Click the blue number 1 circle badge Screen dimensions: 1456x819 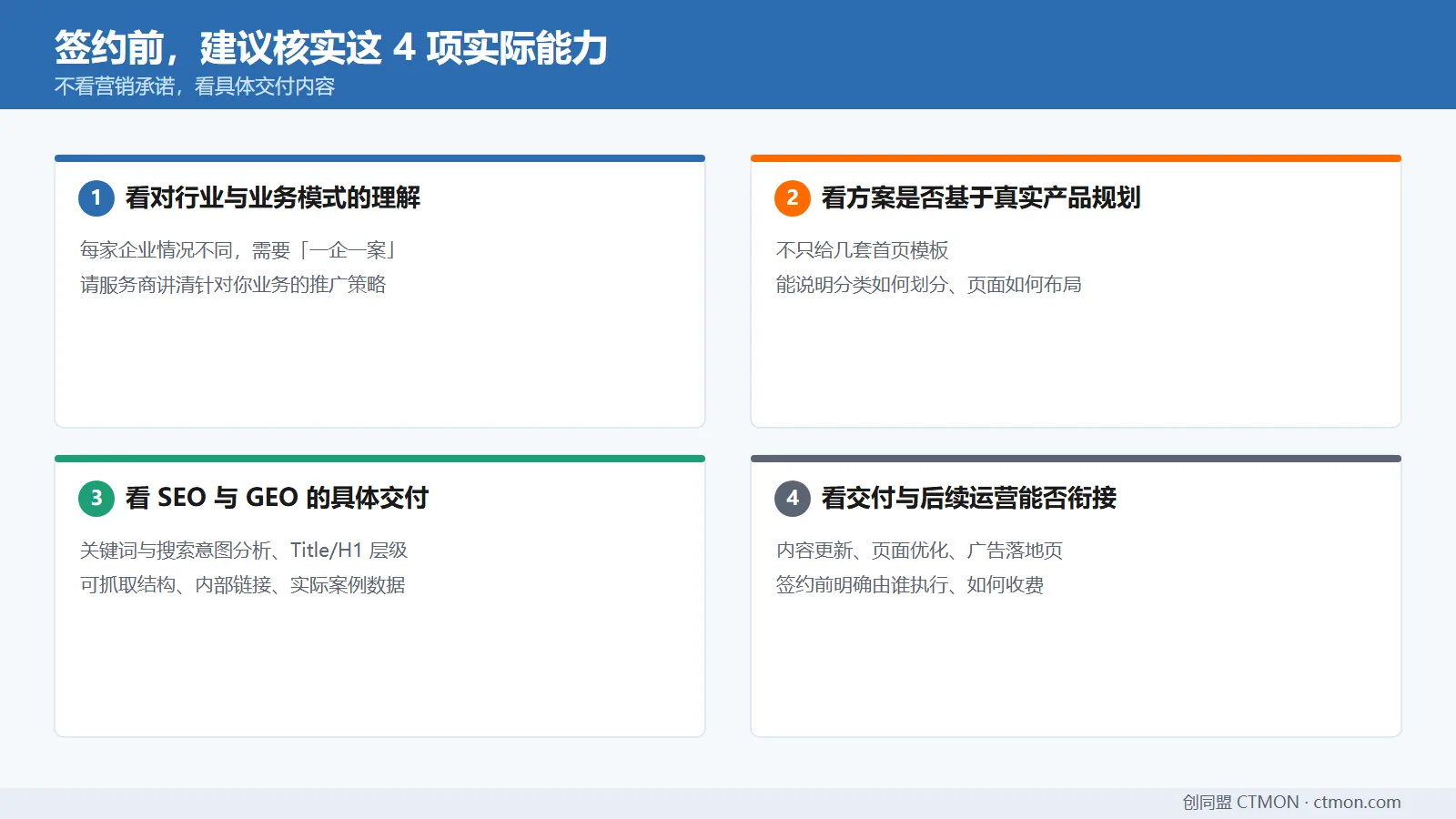[x=96, y=198]
